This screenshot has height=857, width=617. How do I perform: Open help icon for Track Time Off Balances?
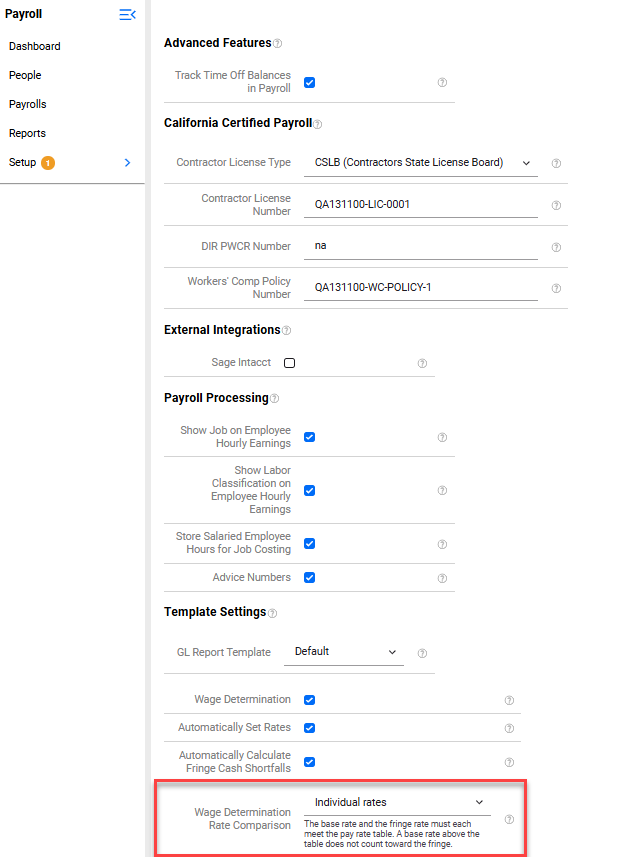coord(442,83)
